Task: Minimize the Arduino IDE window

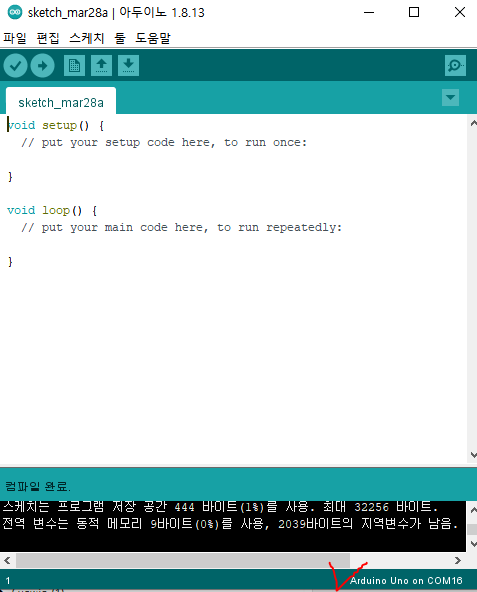Action: [x=369, y=12]
